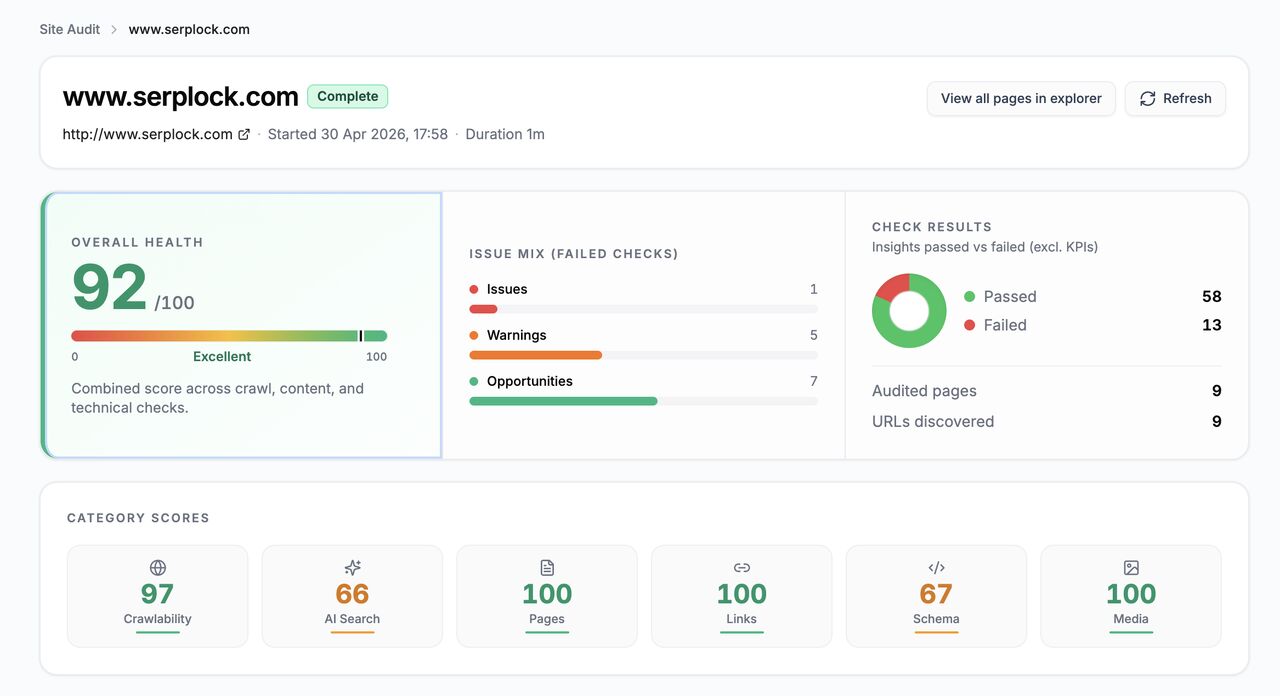Open http://www.serplock.com link
The image size is (1280, 696).
click(148, 134)
